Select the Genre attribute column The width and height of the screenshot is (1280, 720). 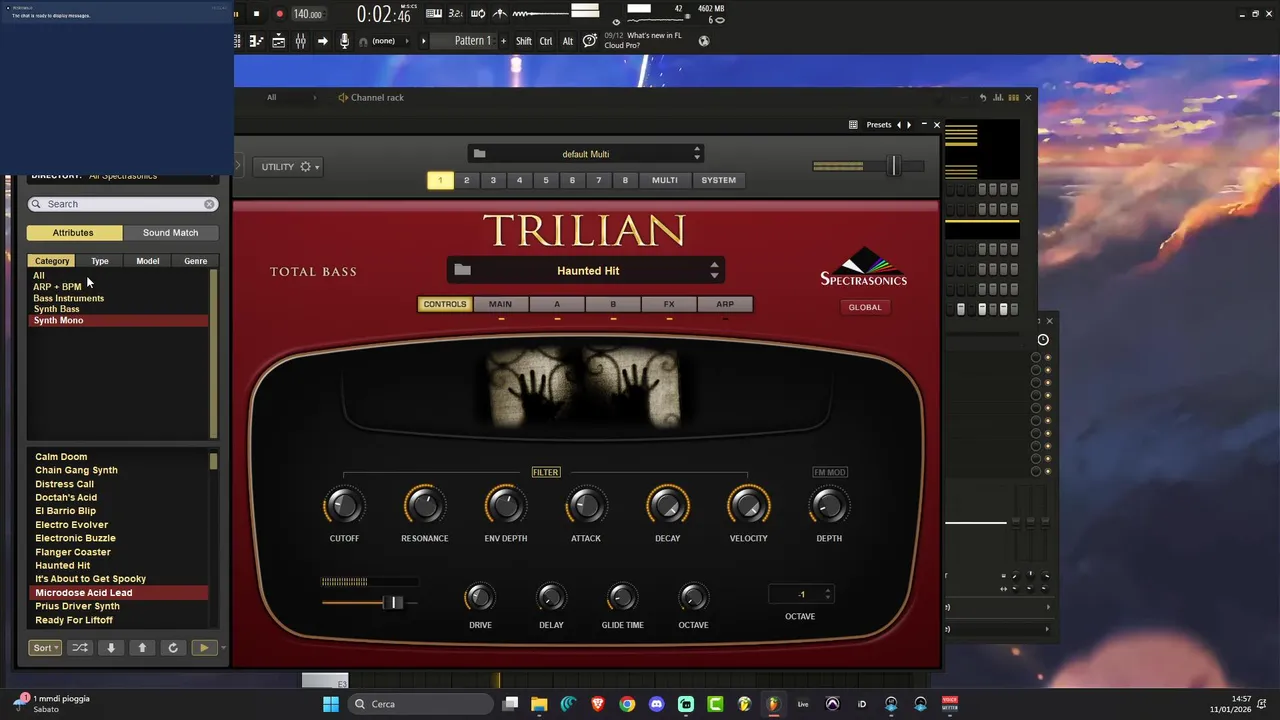[196, 261]
